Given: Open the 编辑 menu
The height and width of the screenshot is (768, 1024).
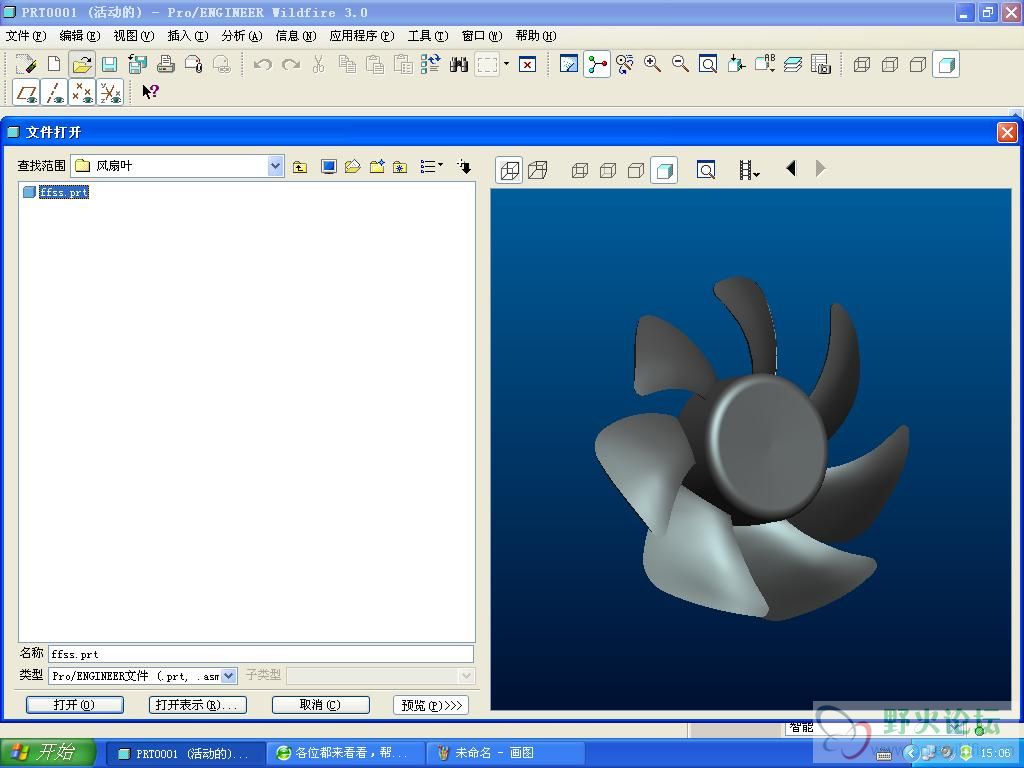Looking at the screenshot, I should tap(80, 36).
